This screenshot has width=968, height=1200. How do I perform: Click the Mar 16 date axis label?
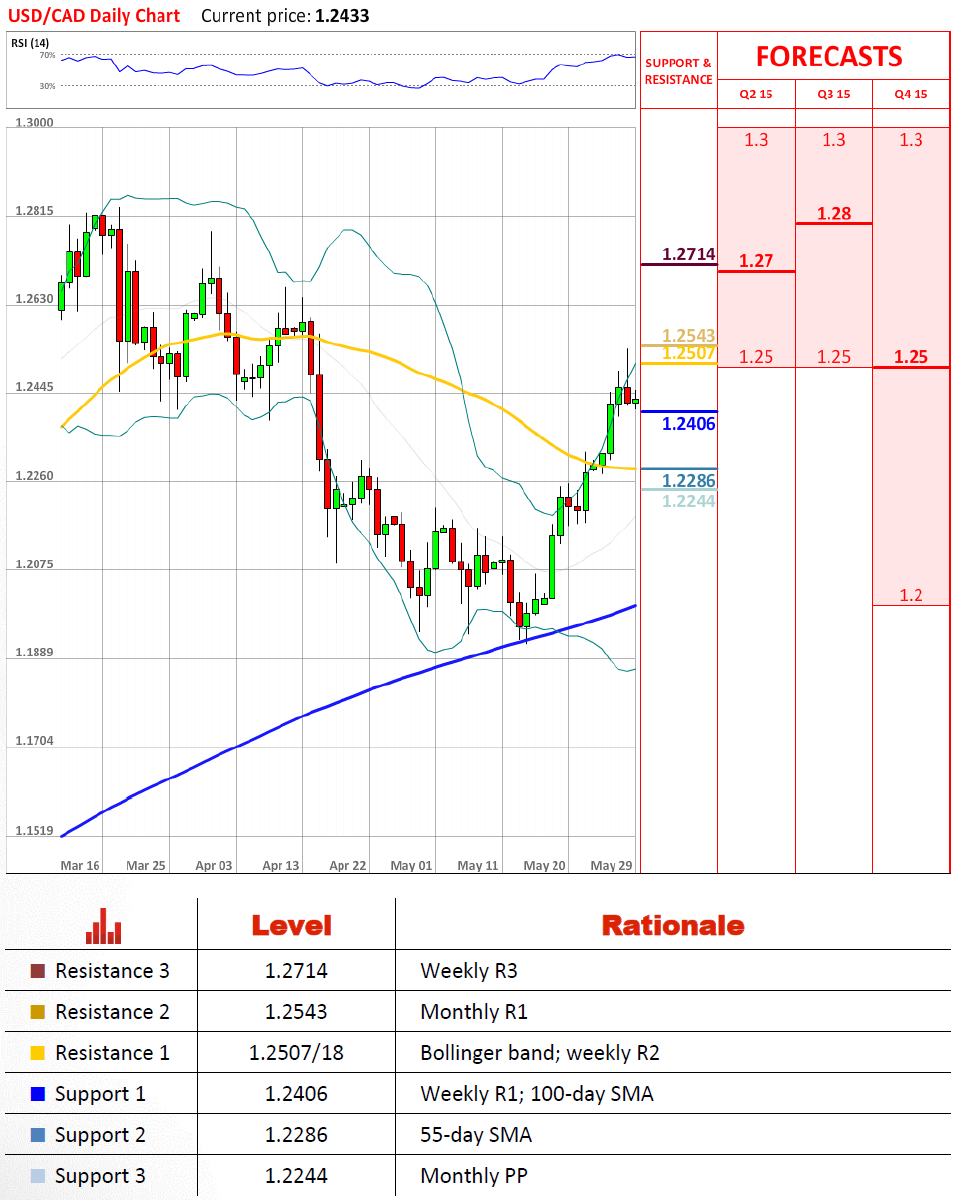[x=80, y=865]
